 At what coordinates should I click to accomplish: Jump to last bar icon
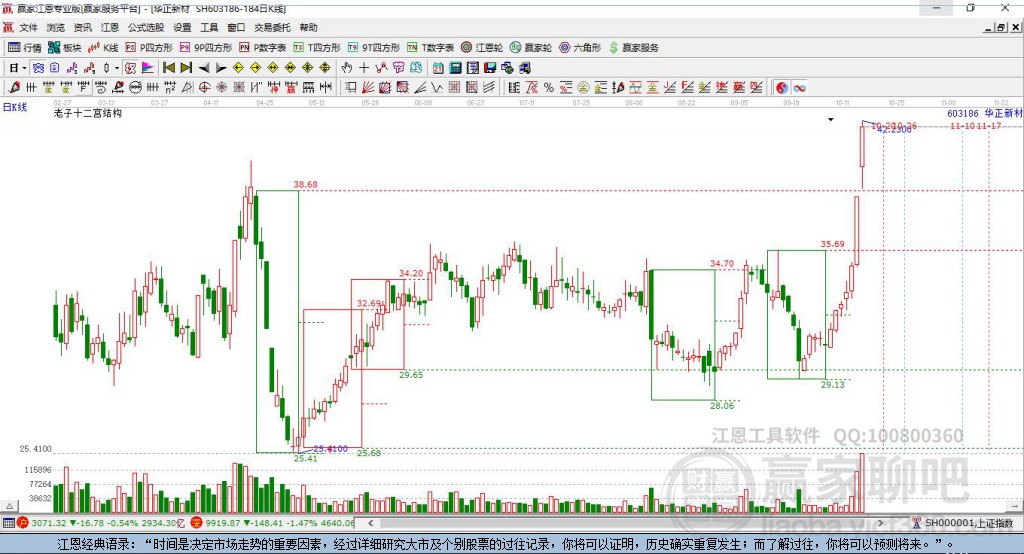pyautogui.click(x=186, y=68)
